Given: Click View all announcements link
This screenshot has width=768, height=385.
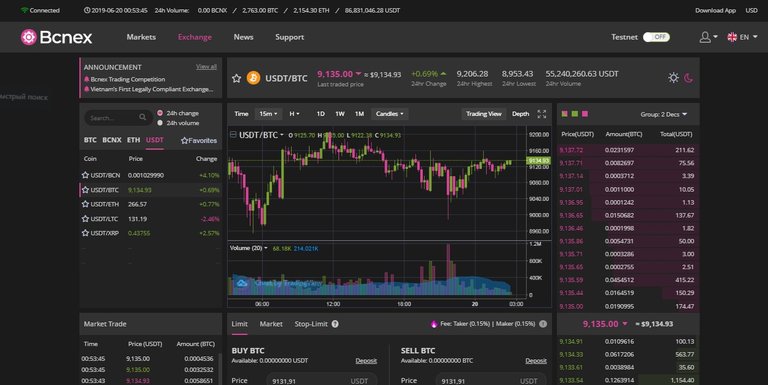Looking at the screenshot, I should 206,67.
